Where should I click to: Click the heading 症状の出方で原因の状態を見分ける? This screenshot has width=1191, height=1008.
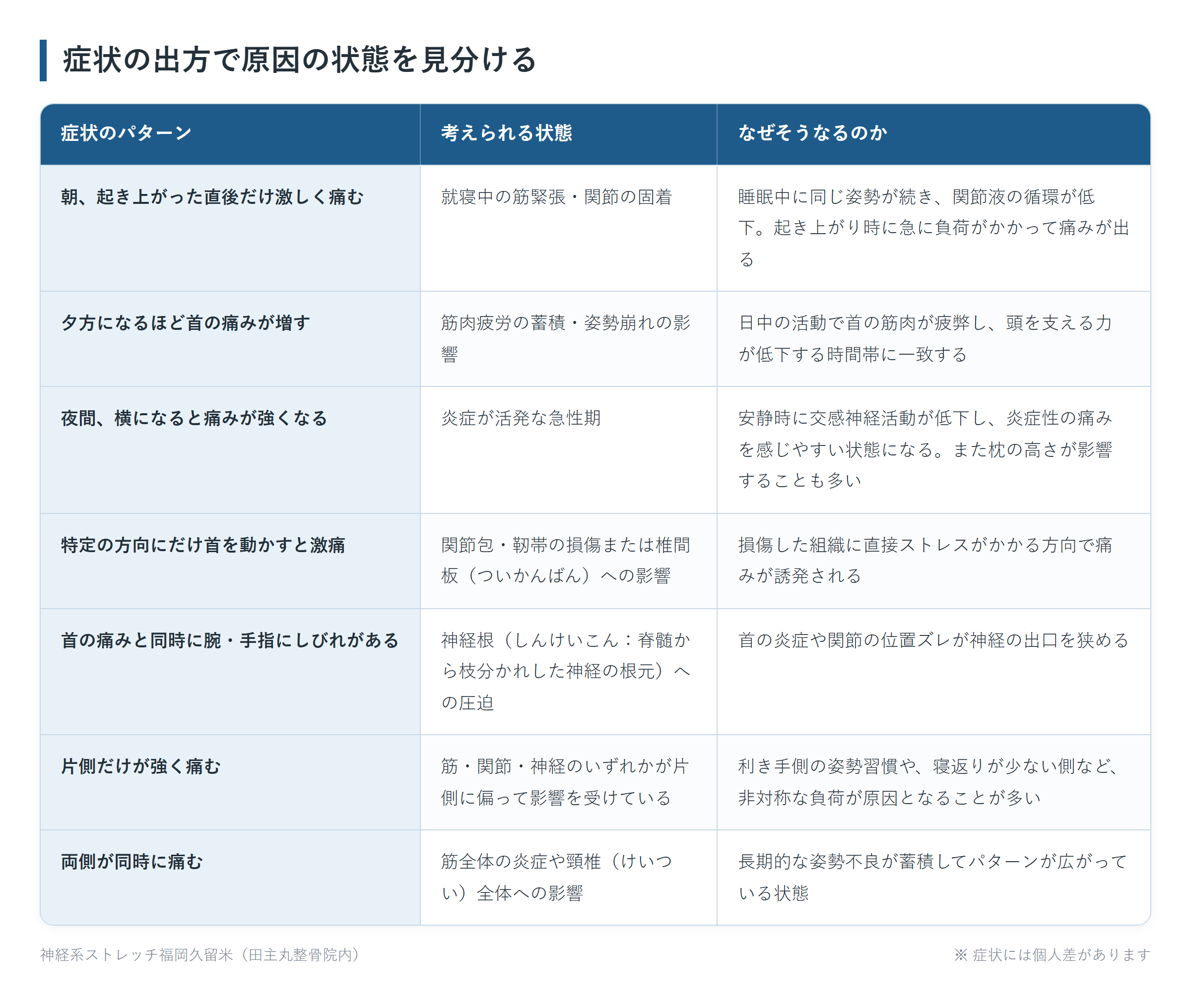point(299,61)
